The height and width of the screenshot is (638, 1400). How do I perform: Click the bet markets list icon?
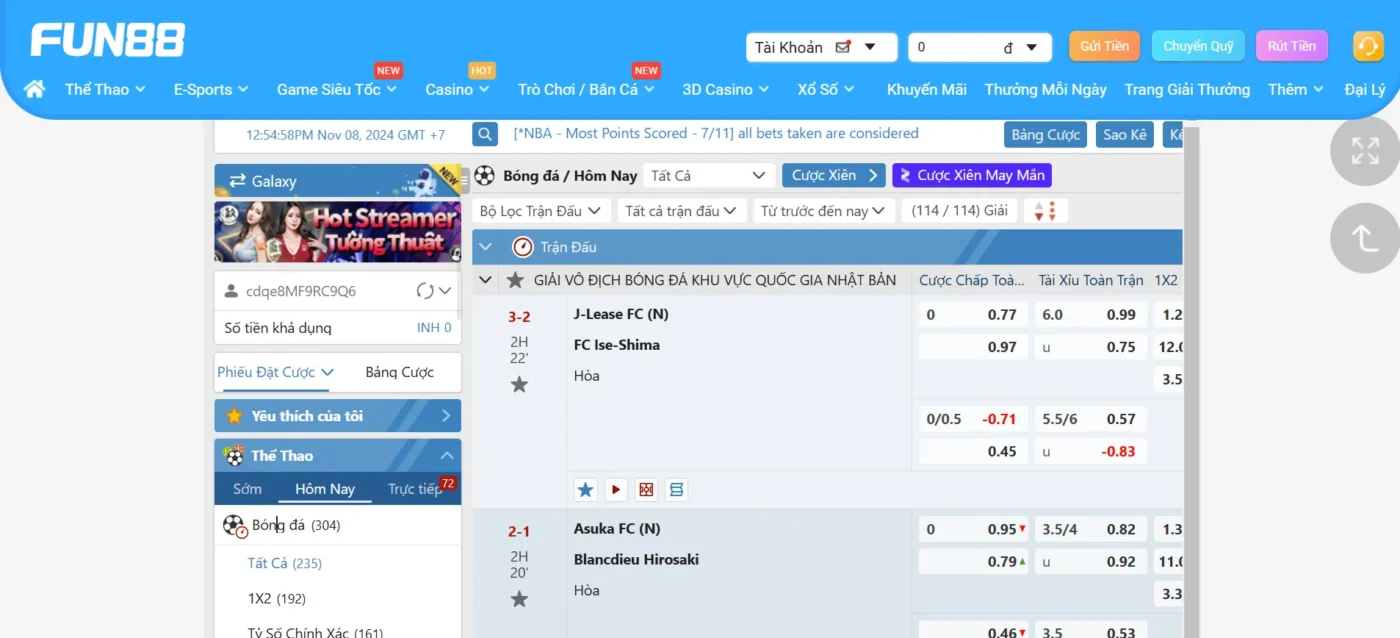[x=676, y=489]
